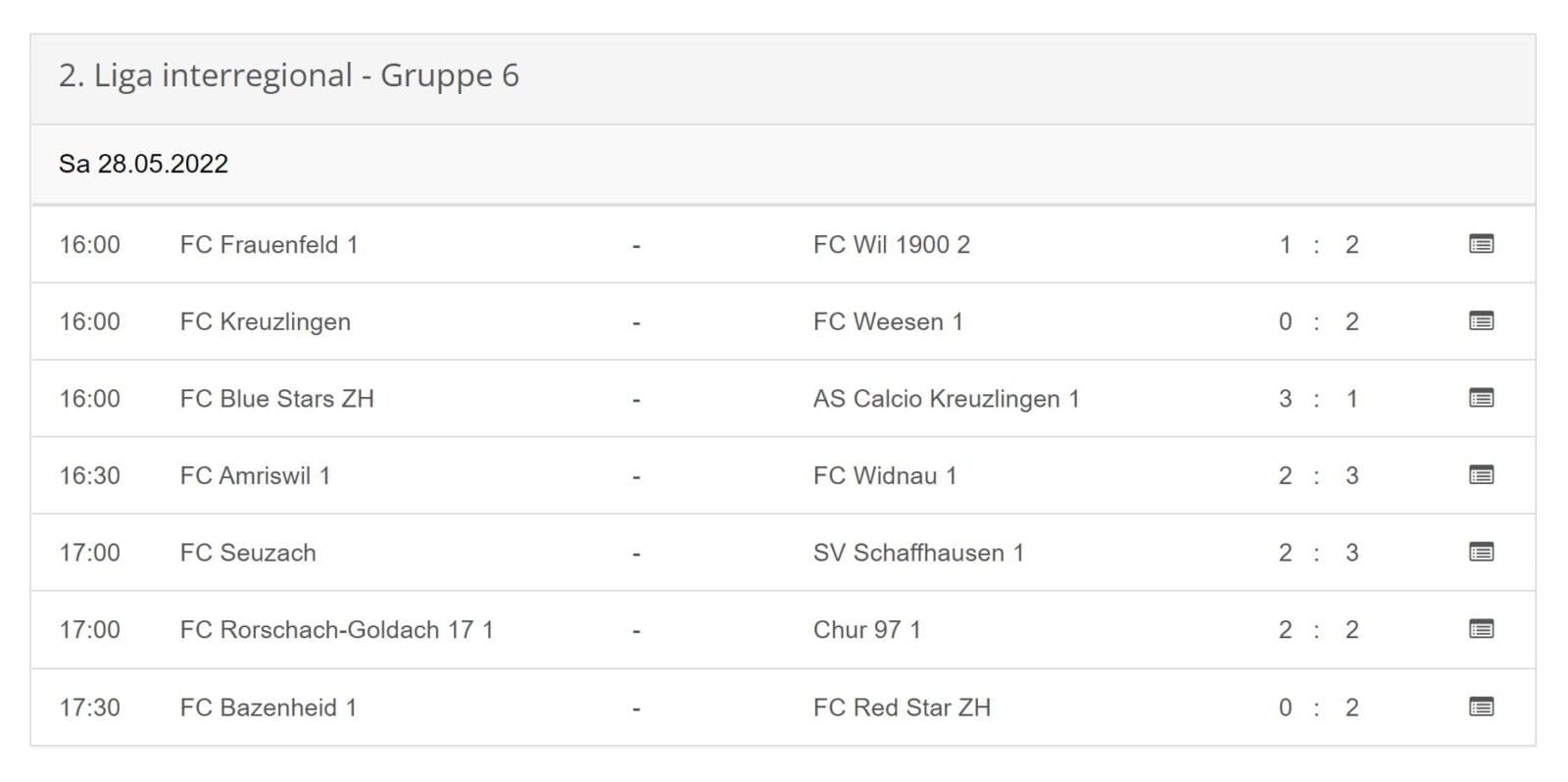This screenshot has height=782, width=1568.
Task: Open match report icon for FC Seuzach game
Action: pyautogui.click(x=1481, y=553)
